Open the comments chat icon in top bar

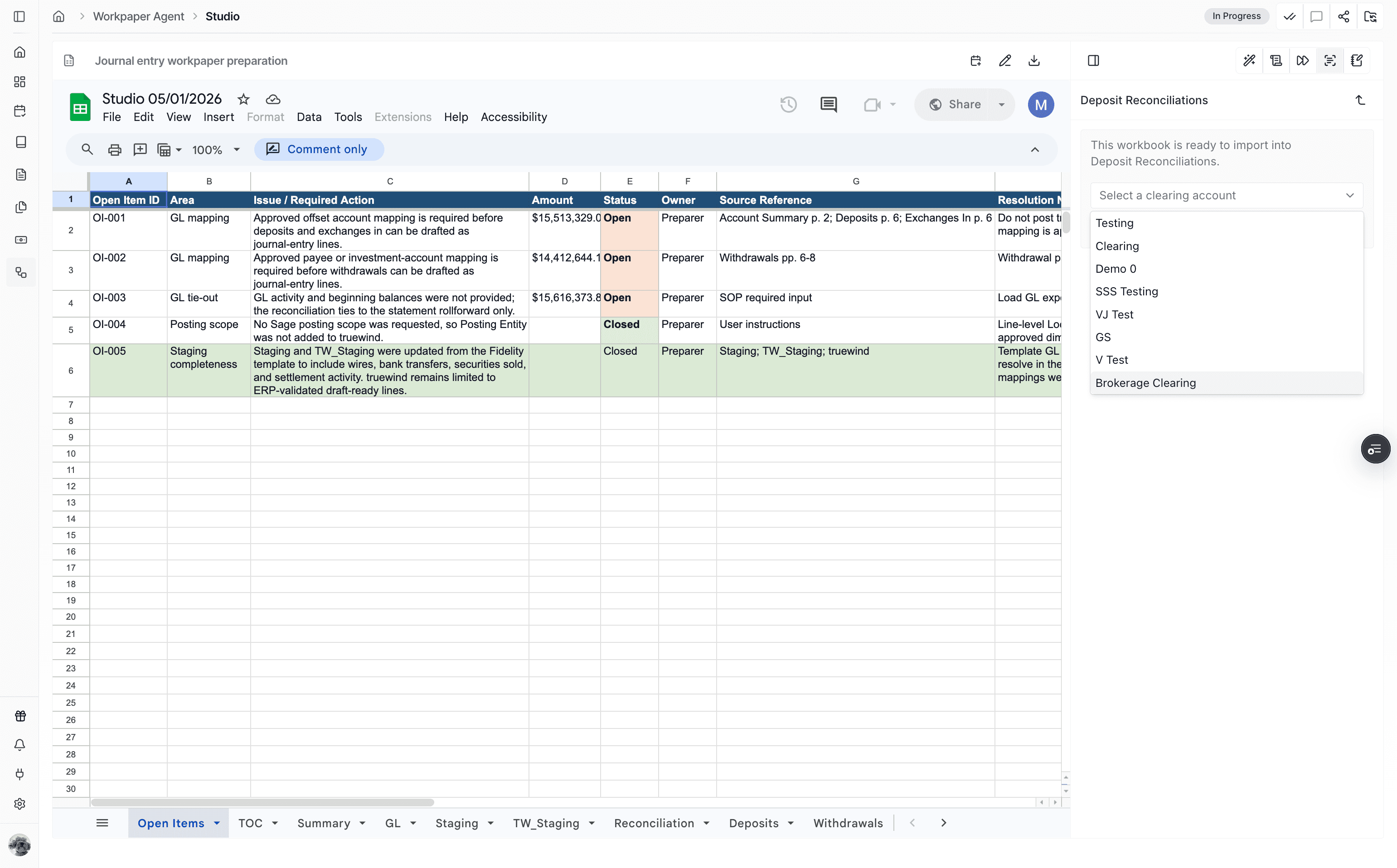[x=1317, y=16]
